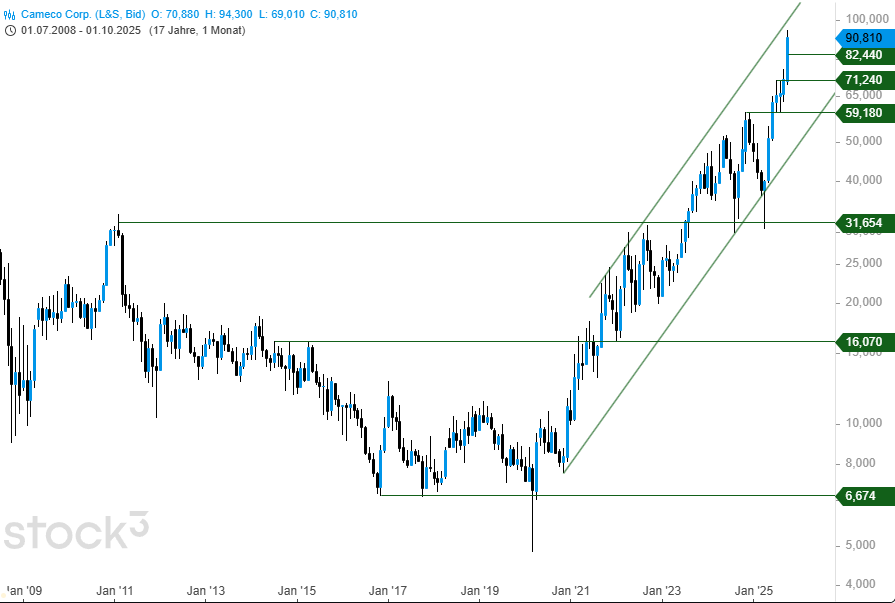Screen dimensions: 895x603
Task: Select the 6,674 low level label
Action: point(865,496)
